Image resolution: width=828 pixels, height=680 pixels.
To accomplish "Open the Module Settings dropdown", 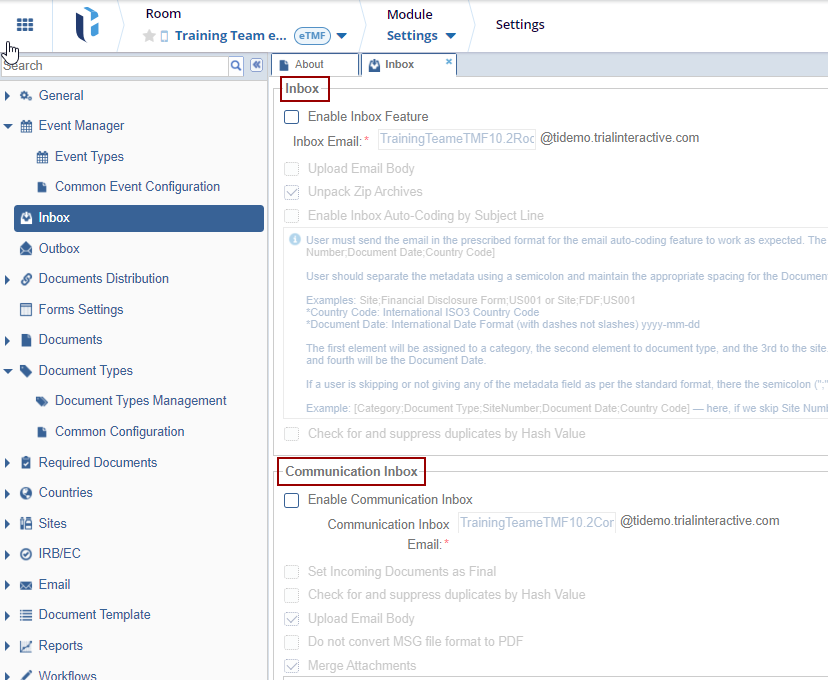I will pos(421,36).
